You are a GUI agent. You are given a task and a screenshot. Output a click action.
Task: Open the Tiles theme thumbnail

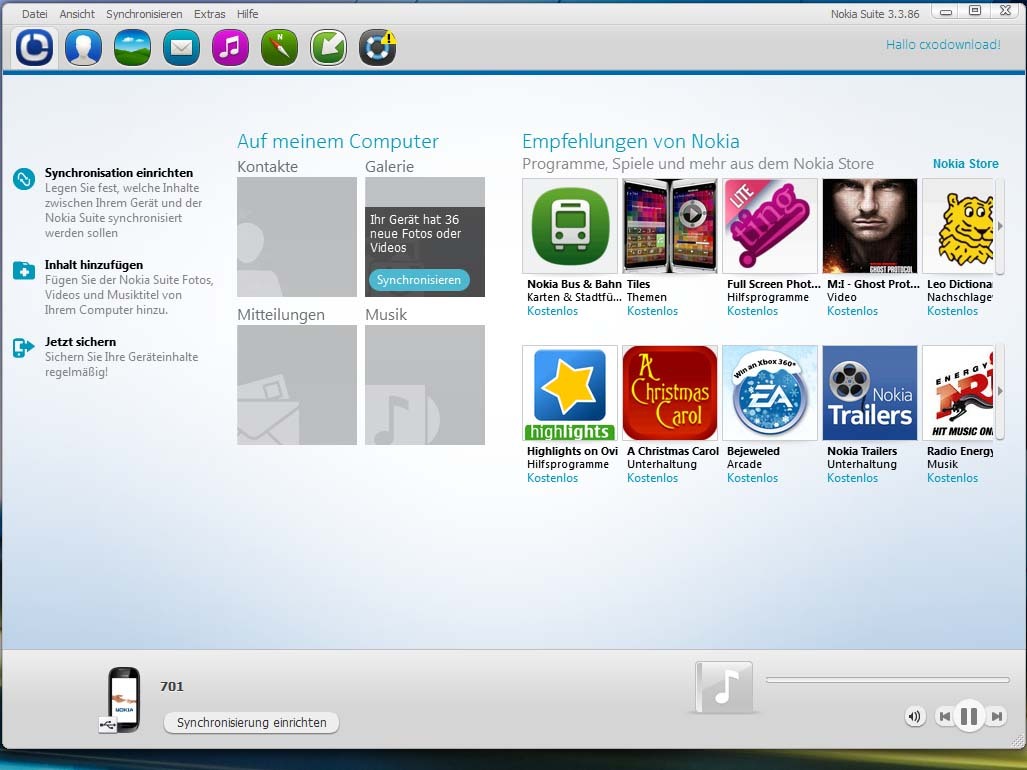pos(670,226)
